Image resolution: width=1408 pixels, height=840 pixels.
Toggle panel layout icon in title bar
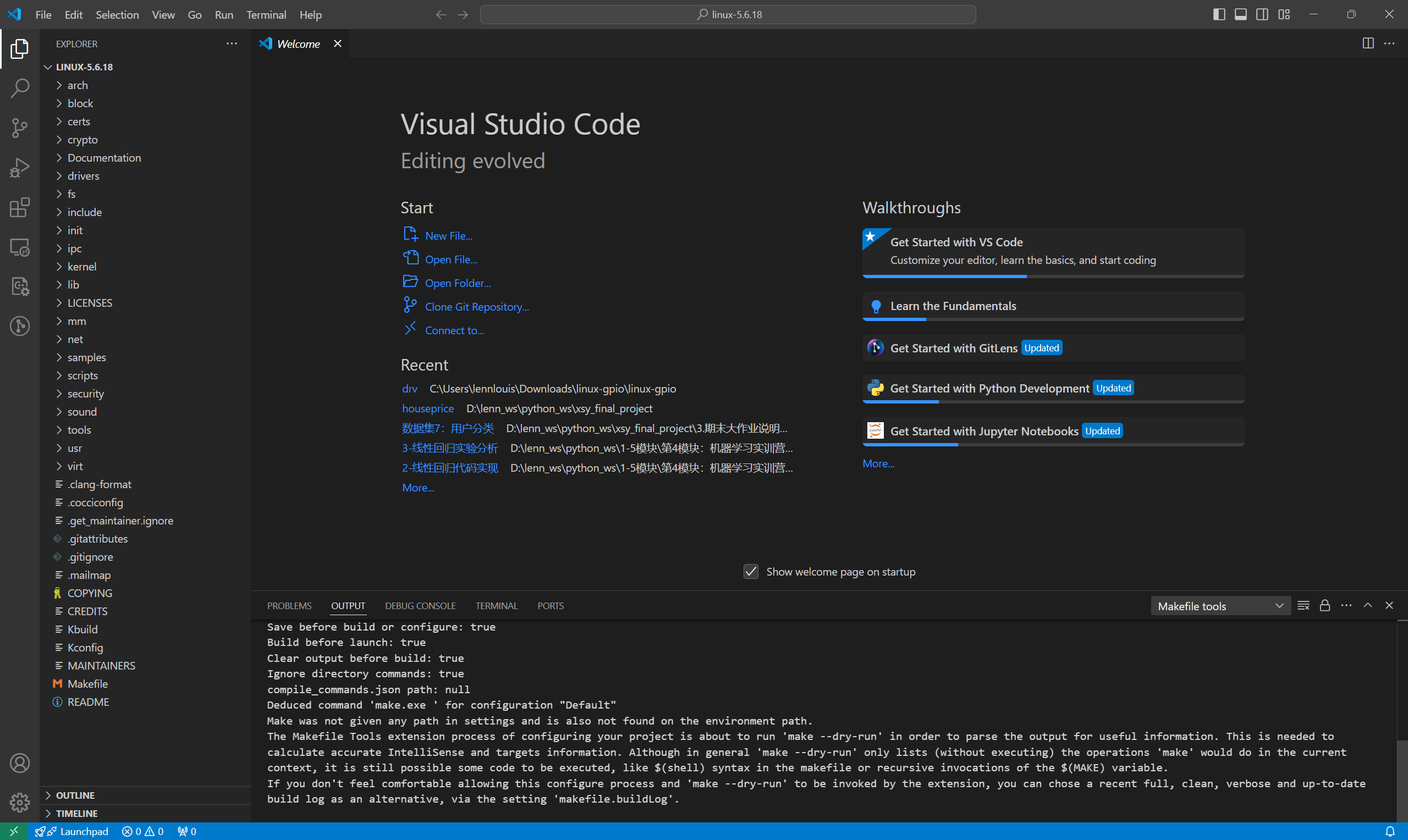click(x=1240, y=15)
